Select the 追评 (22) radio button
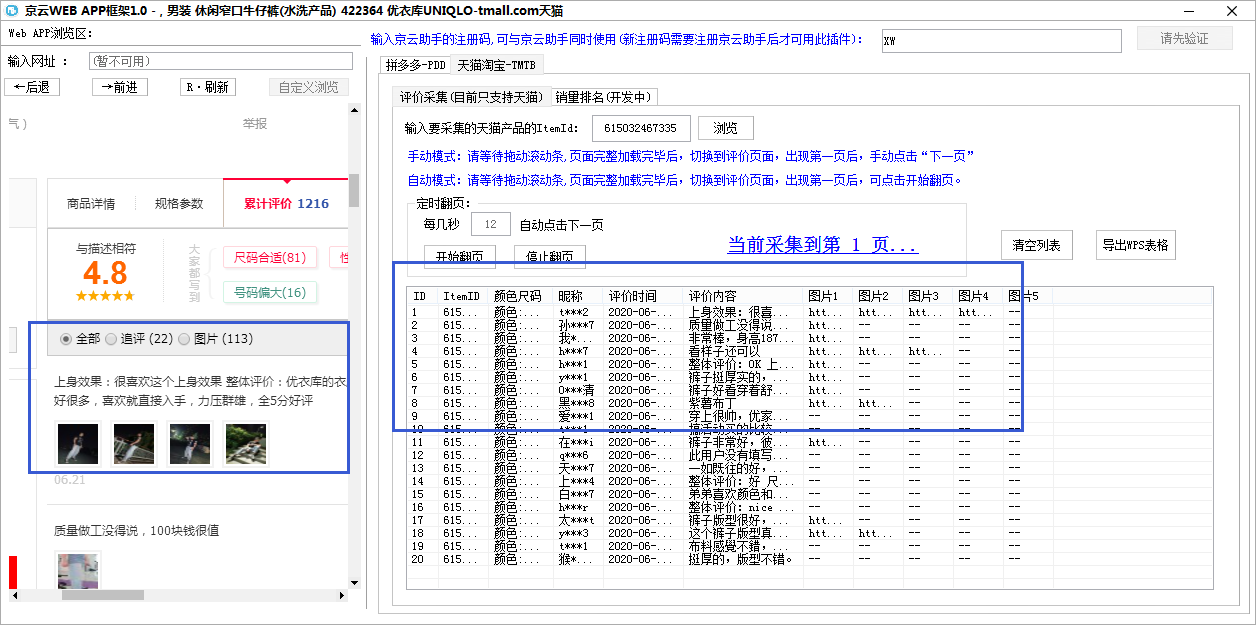Image resolution: width=1256 pixels, height=625 pixels. click(x=110, y=339)
